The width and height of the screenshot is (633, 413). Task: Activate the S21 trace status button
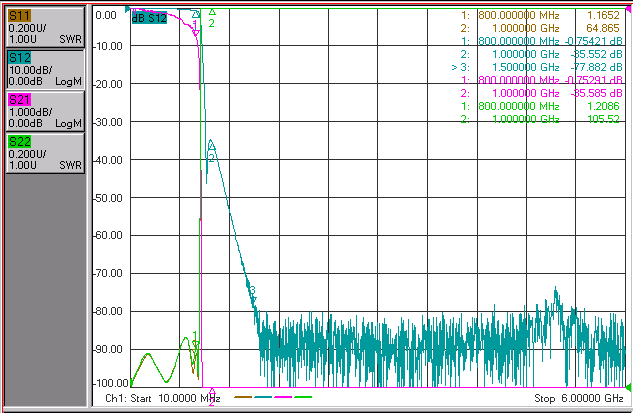45,111
